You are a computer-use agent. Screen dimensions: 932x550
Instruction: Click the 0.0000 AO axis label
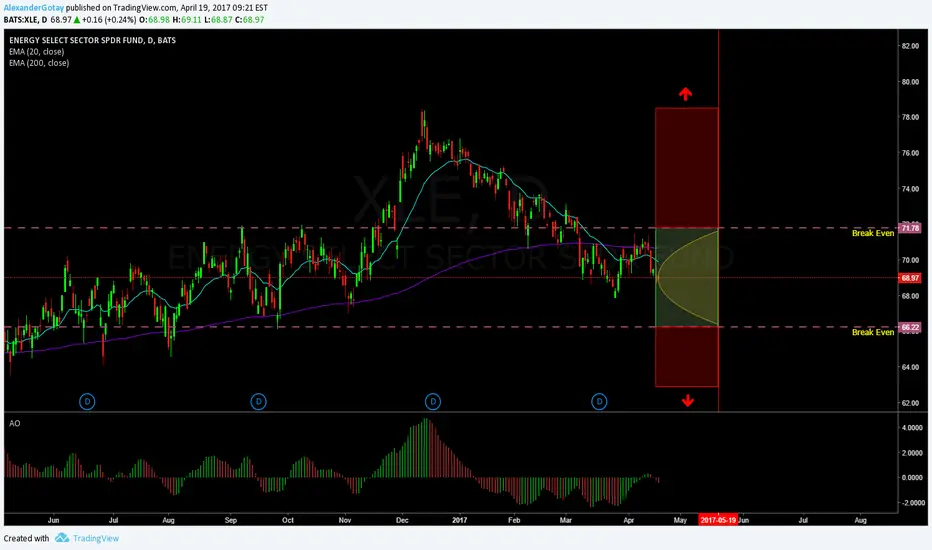[912, 477]
